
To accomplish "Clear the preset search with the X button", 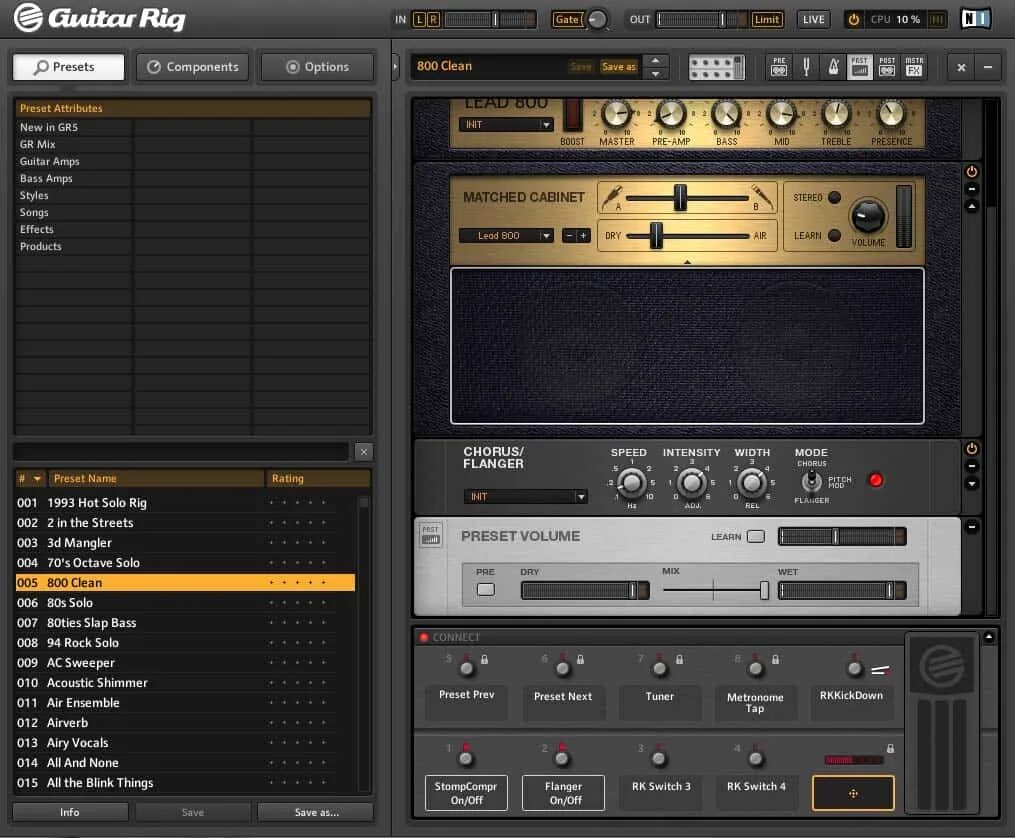I will (364, 452).
